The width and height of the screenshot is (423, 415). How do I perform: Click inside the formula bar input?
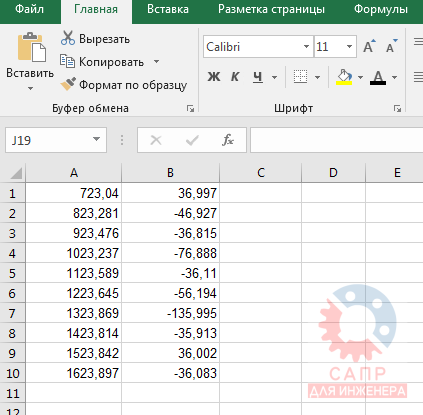(x=337, y=140)
